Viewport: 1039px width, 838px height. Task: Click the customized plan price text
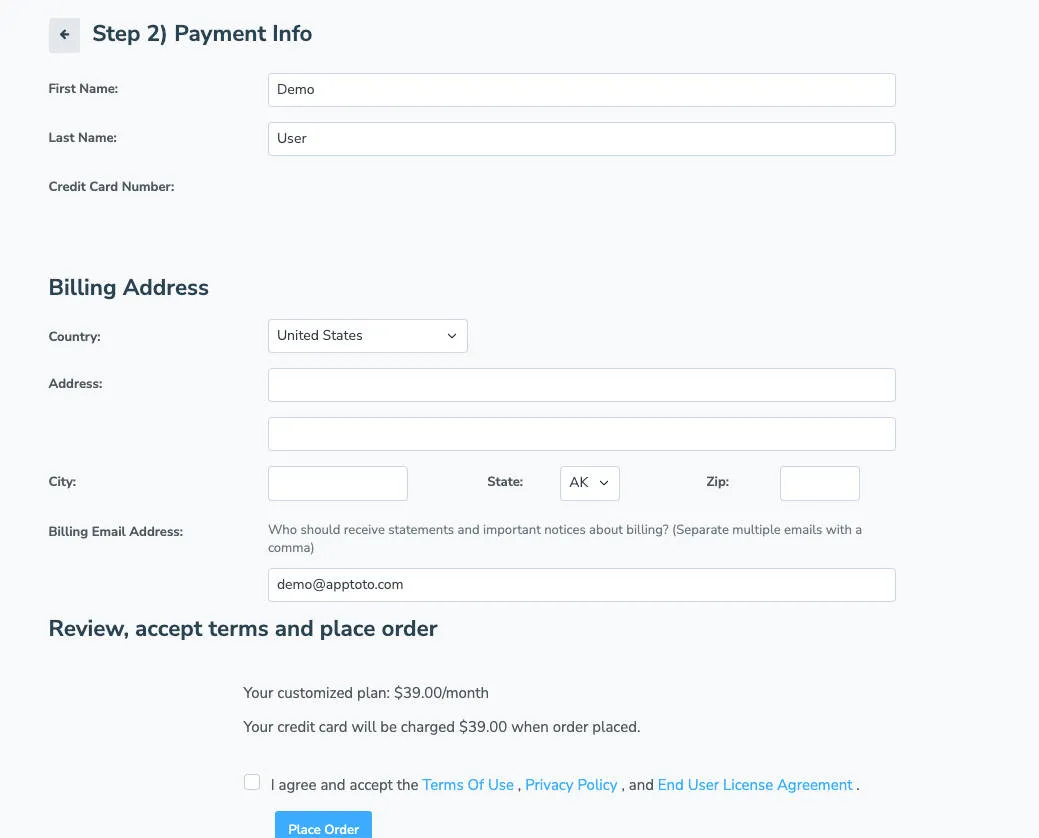[366, 692]
